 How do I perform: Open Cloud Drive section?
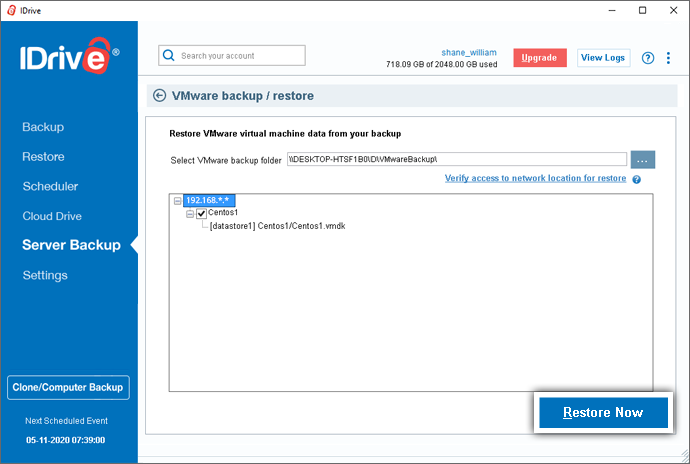[x=52, y=216]
